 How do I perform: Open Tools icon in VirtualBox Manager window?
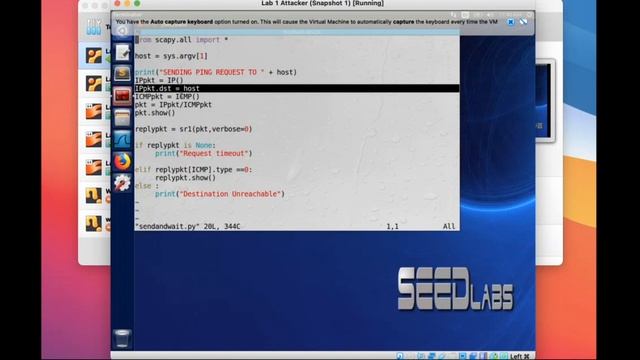(94, 27)
